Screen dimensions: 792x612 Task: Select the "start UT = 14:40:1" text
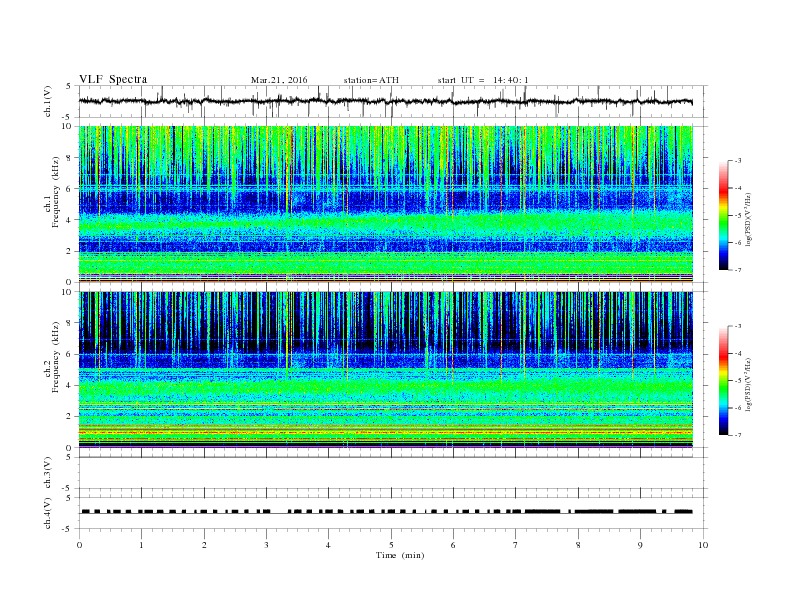pos(483,80)
